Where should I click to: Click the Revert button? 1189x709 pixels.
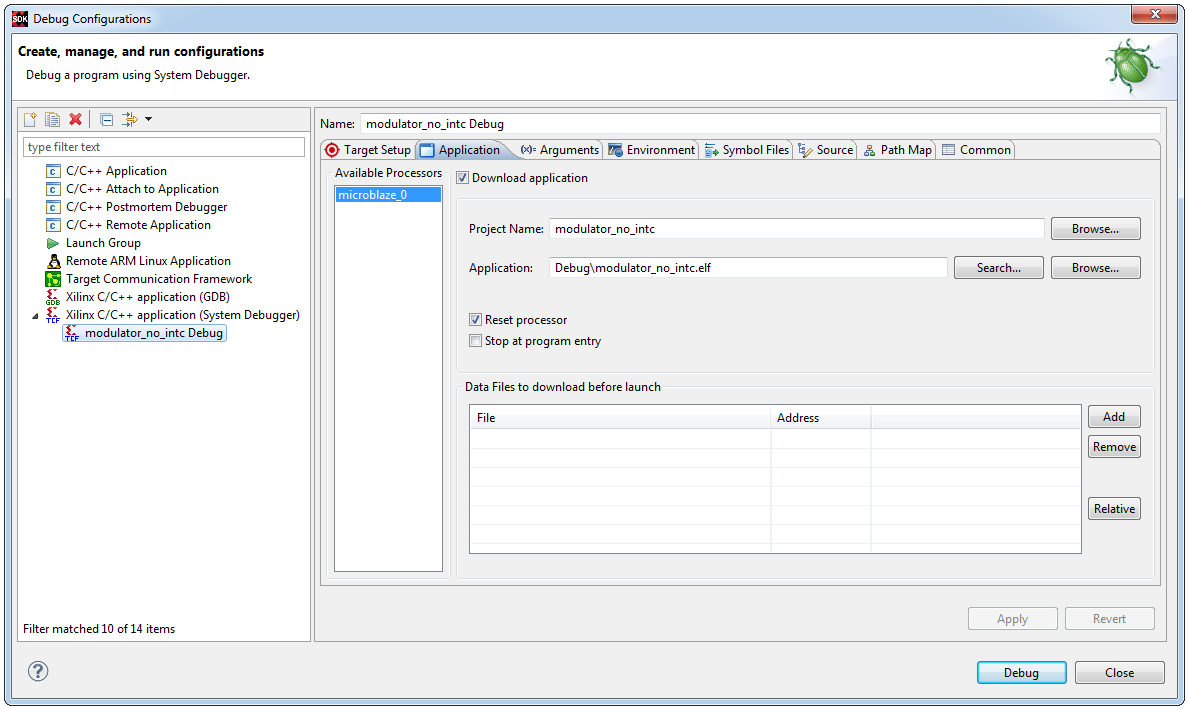click(1109, 619)
